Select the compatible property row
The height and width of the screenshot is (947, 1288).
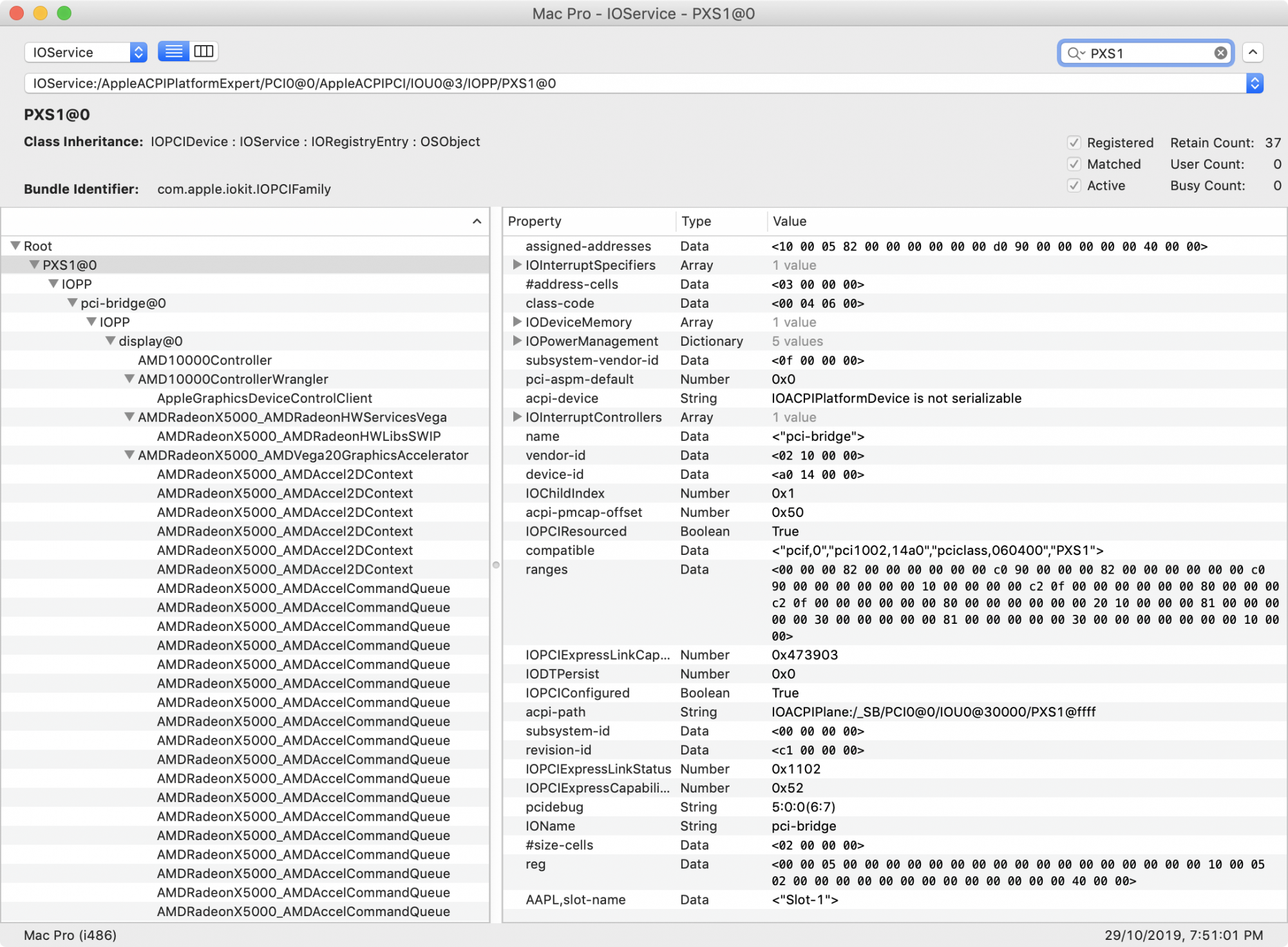pos(895,550)
